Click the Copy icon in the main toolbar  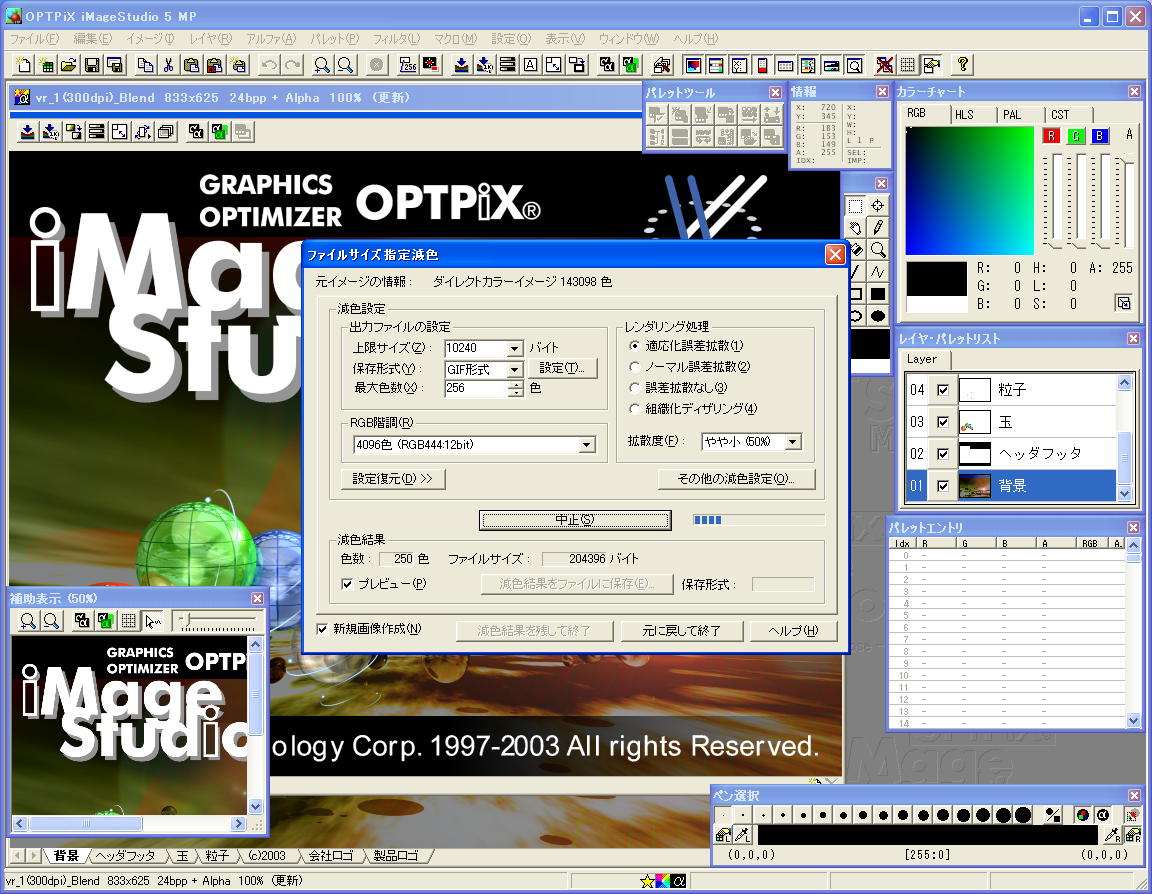(x=145, y=65)
